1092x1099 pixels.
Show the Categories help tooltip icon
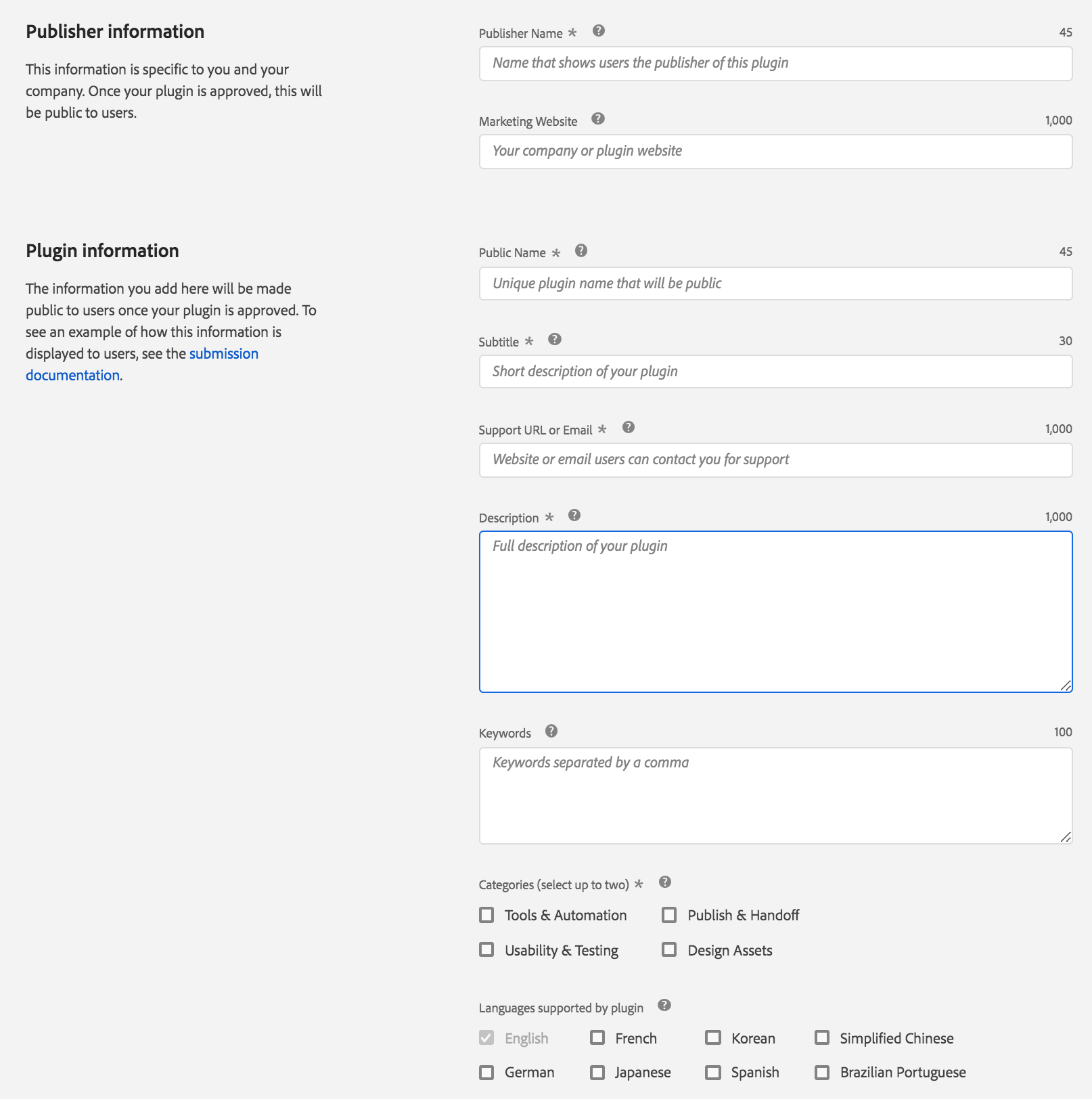665,882
